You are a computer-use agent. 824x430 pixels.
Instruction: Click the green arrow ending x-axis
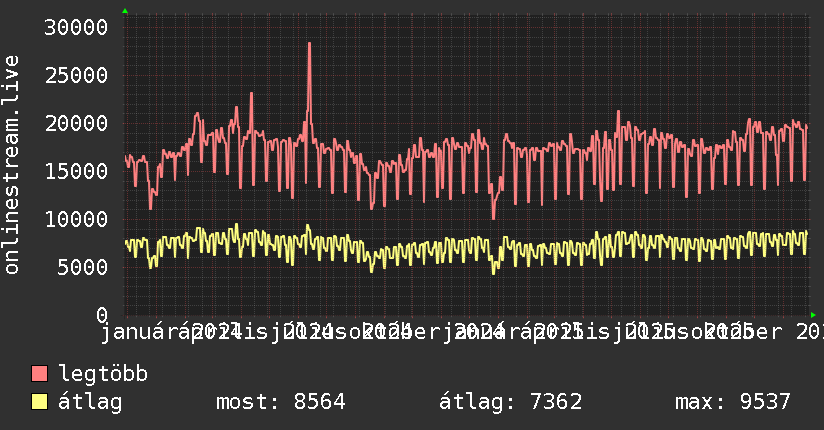pos(813,315)
